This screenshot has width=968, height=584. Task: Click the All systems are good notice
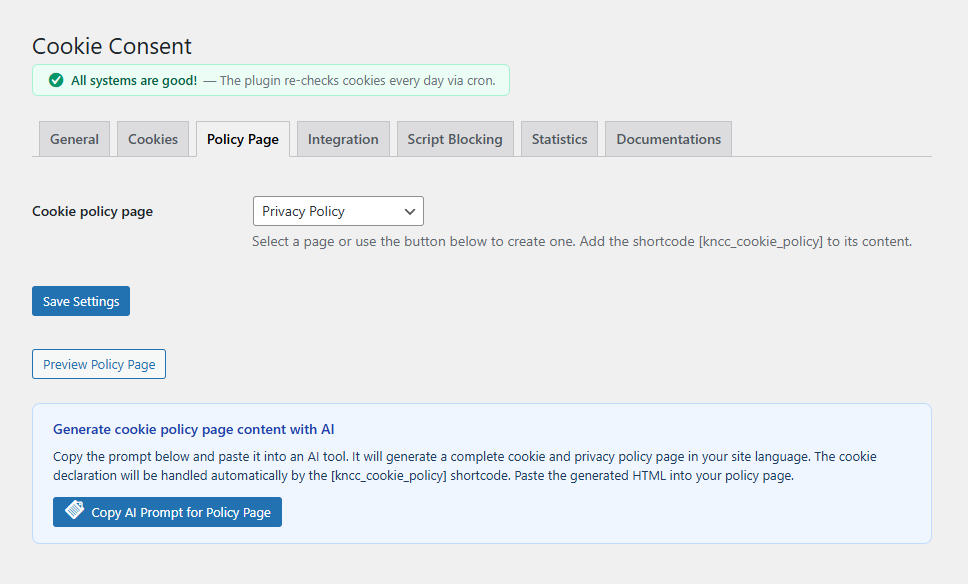tap(270, 80)
